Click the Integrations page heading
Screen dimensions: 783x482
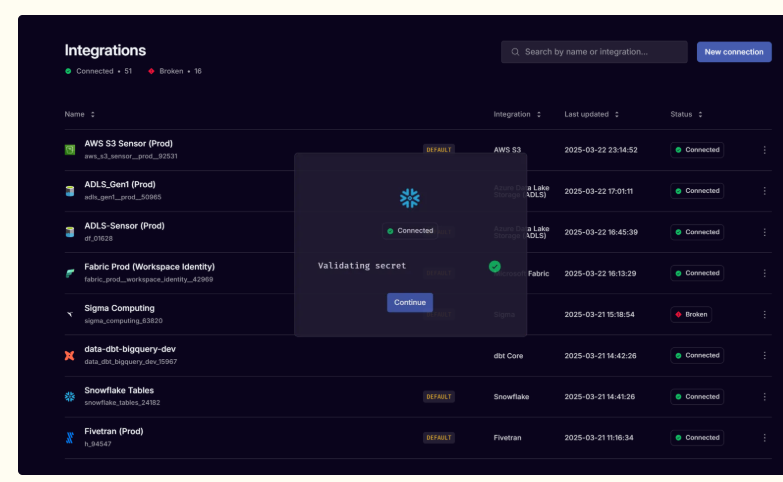coord(105,50)
